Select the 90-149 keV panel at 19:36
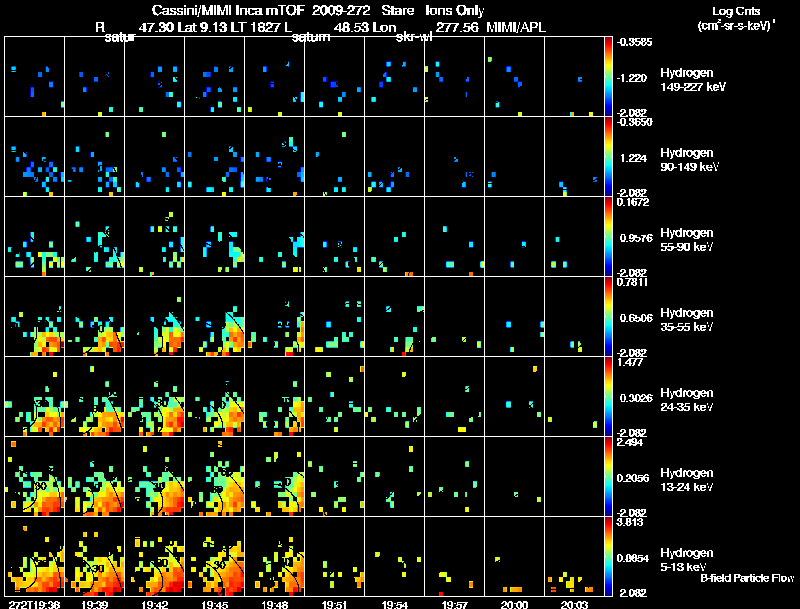This screenshot has height=609, width=800. (35, 157)
